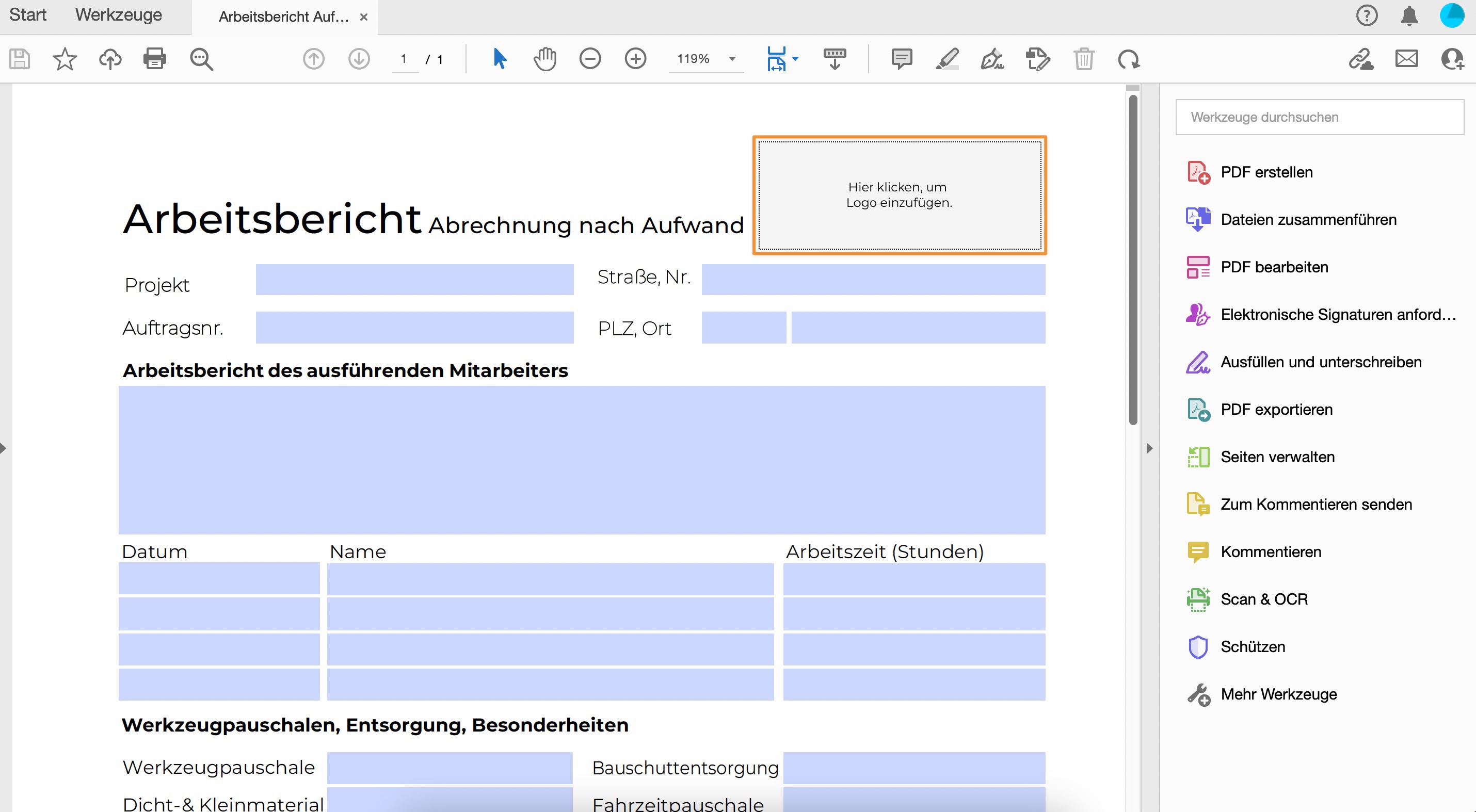The image size is (1476, 812).
Task: Select the highlighter tool
Action: pyautogui.click(x=946, y=58)
